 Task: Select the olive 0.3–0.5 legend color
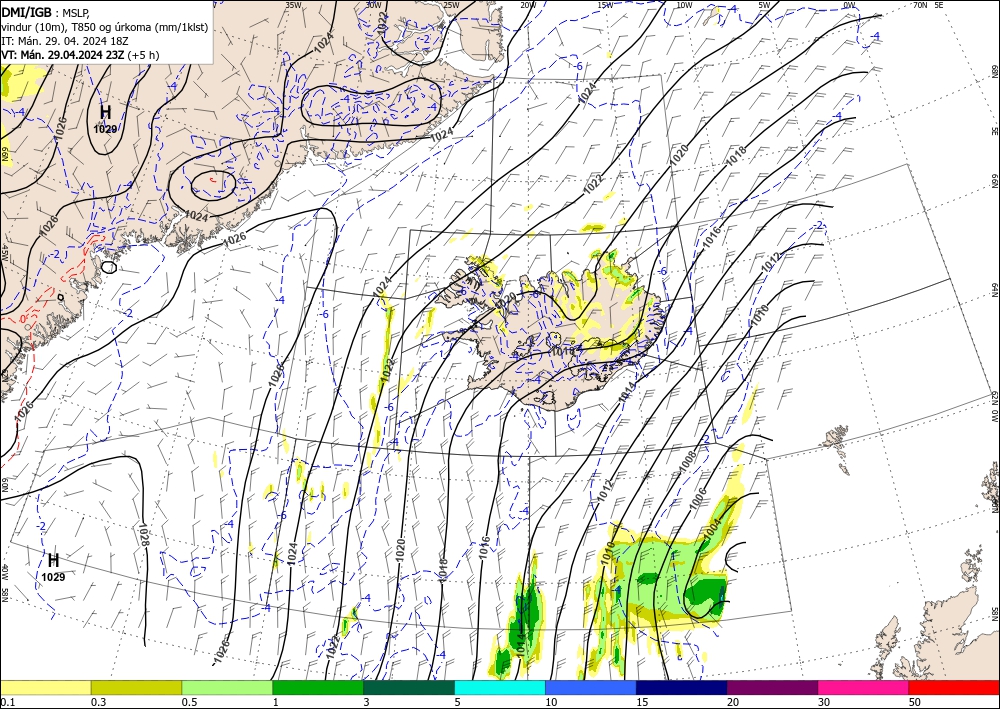click(136, 687)
